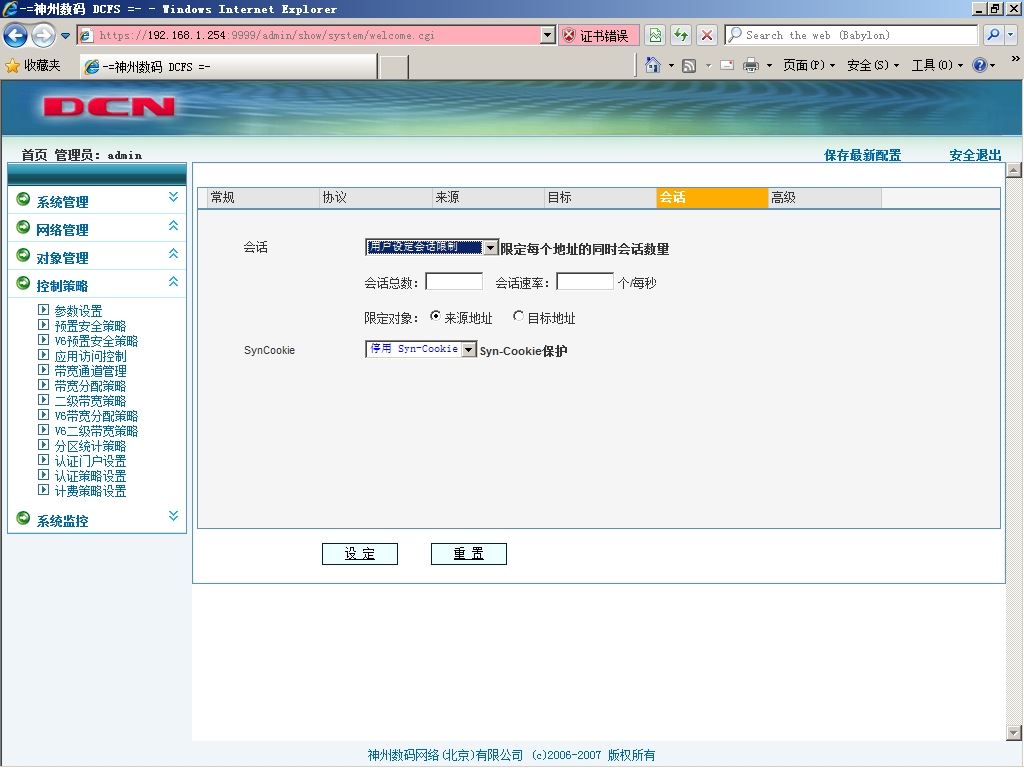Open 带宽分配策略 in the sidebar
The height and width of the screenshot is (768, 1024).
90,386
